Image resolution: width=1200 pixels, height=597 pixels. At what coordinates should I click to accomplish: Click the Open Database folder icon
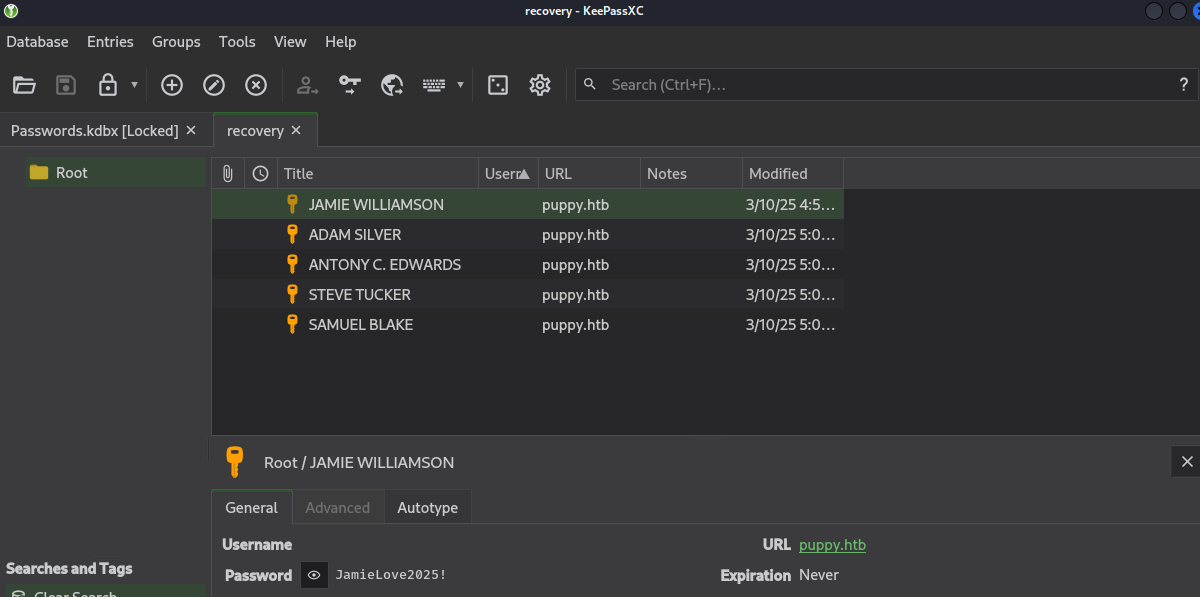(24, 85)
